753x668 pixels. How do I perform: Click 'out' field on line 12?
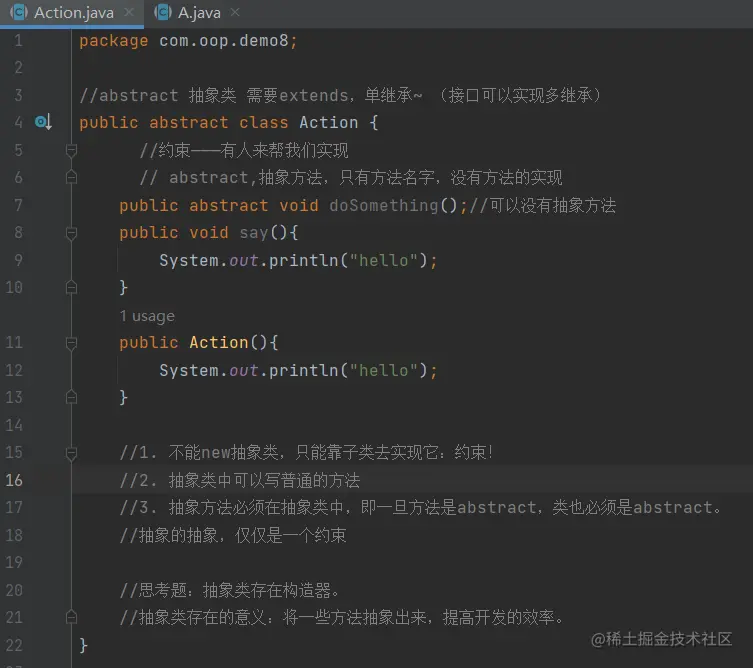click(243, 370)
